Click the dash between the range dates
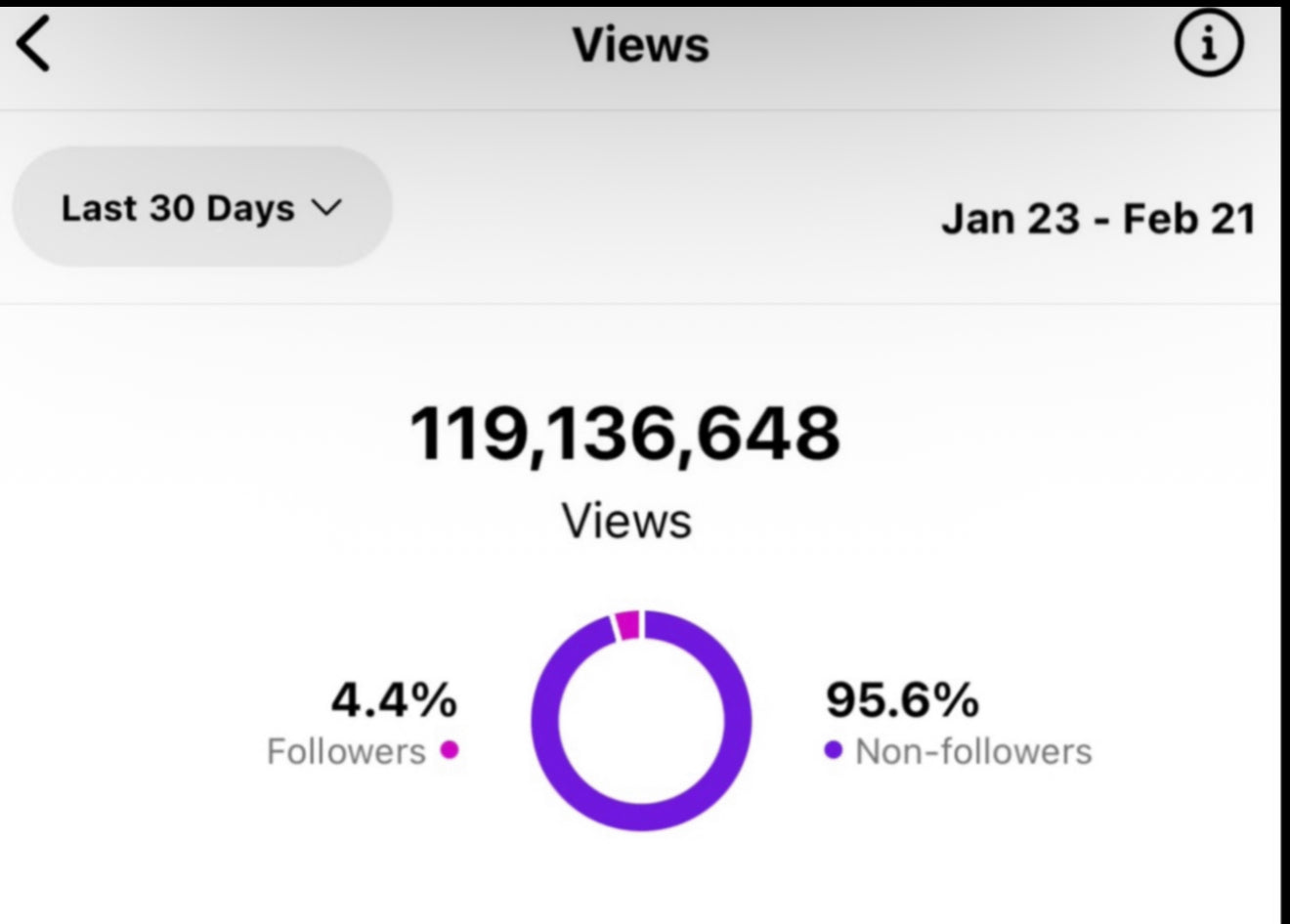1290x924 pixels. (x=1101, y=220)
